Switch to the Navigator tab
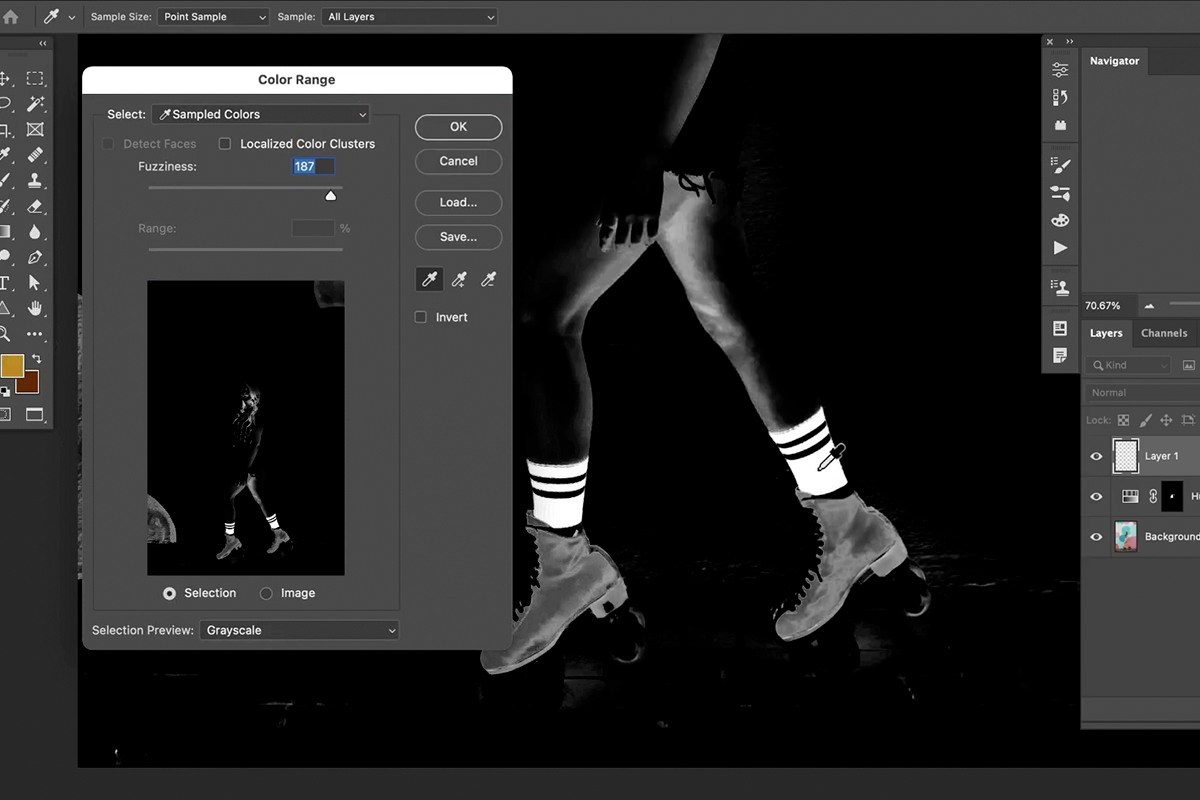 [x=1114, y=61]
